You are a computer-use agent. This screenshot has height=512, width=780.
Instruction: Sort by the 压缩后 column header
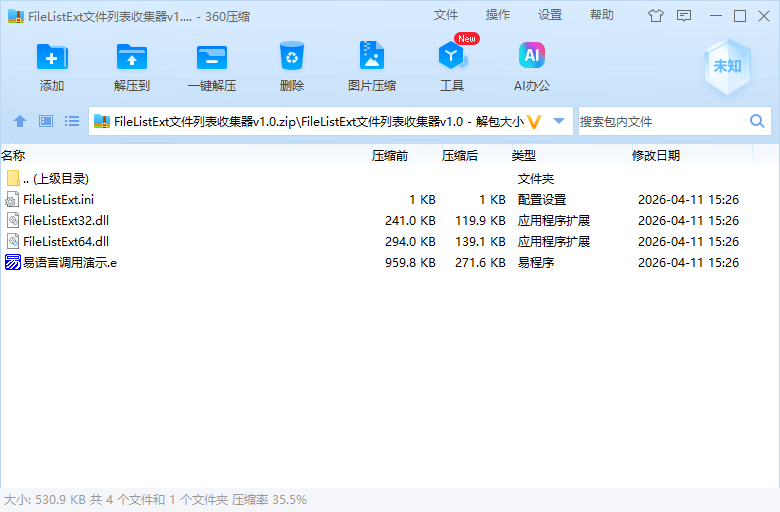(x=476, y=156)
